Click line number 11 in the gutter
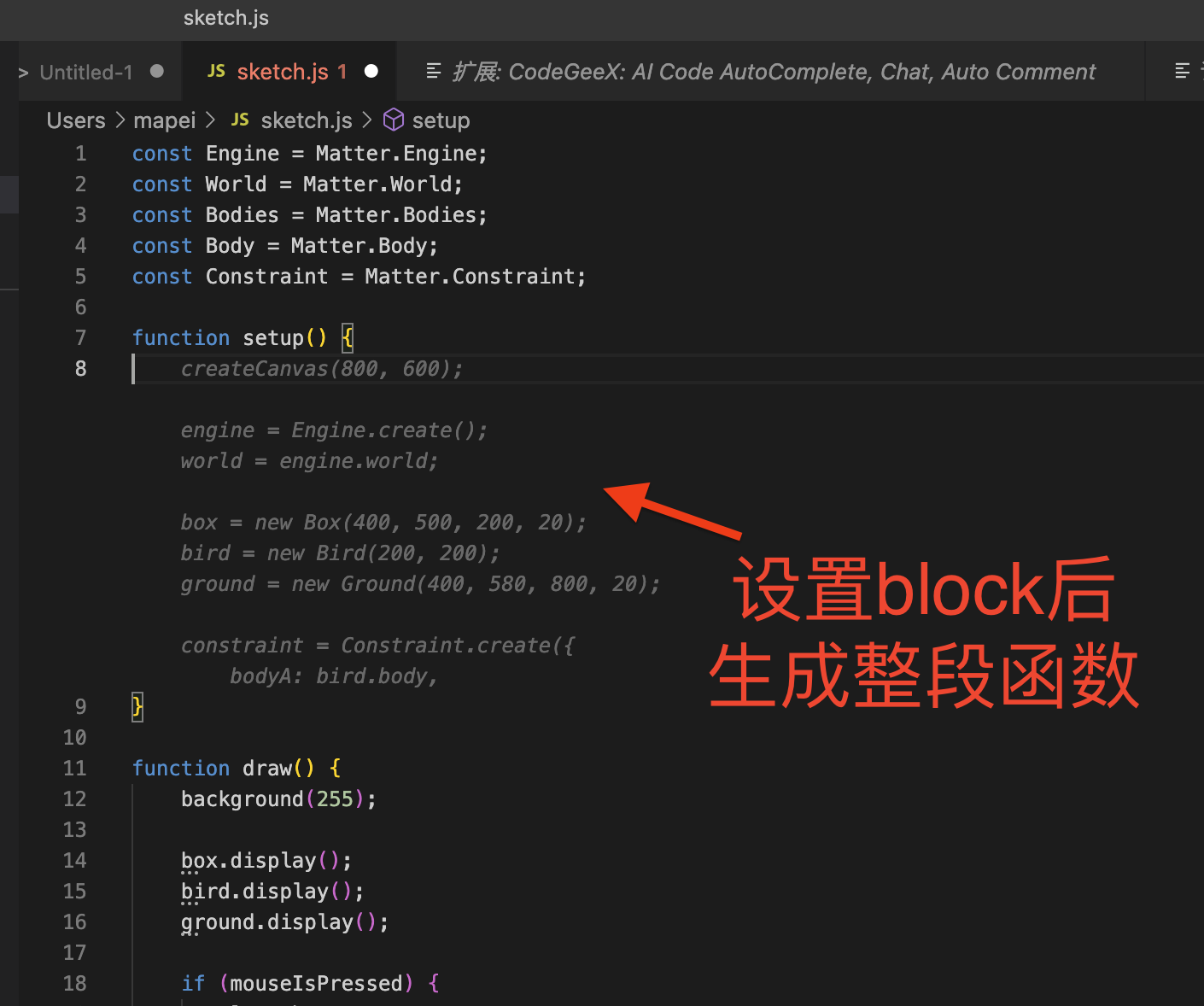Screen dimensions: 1204x1006 point(75,769)
